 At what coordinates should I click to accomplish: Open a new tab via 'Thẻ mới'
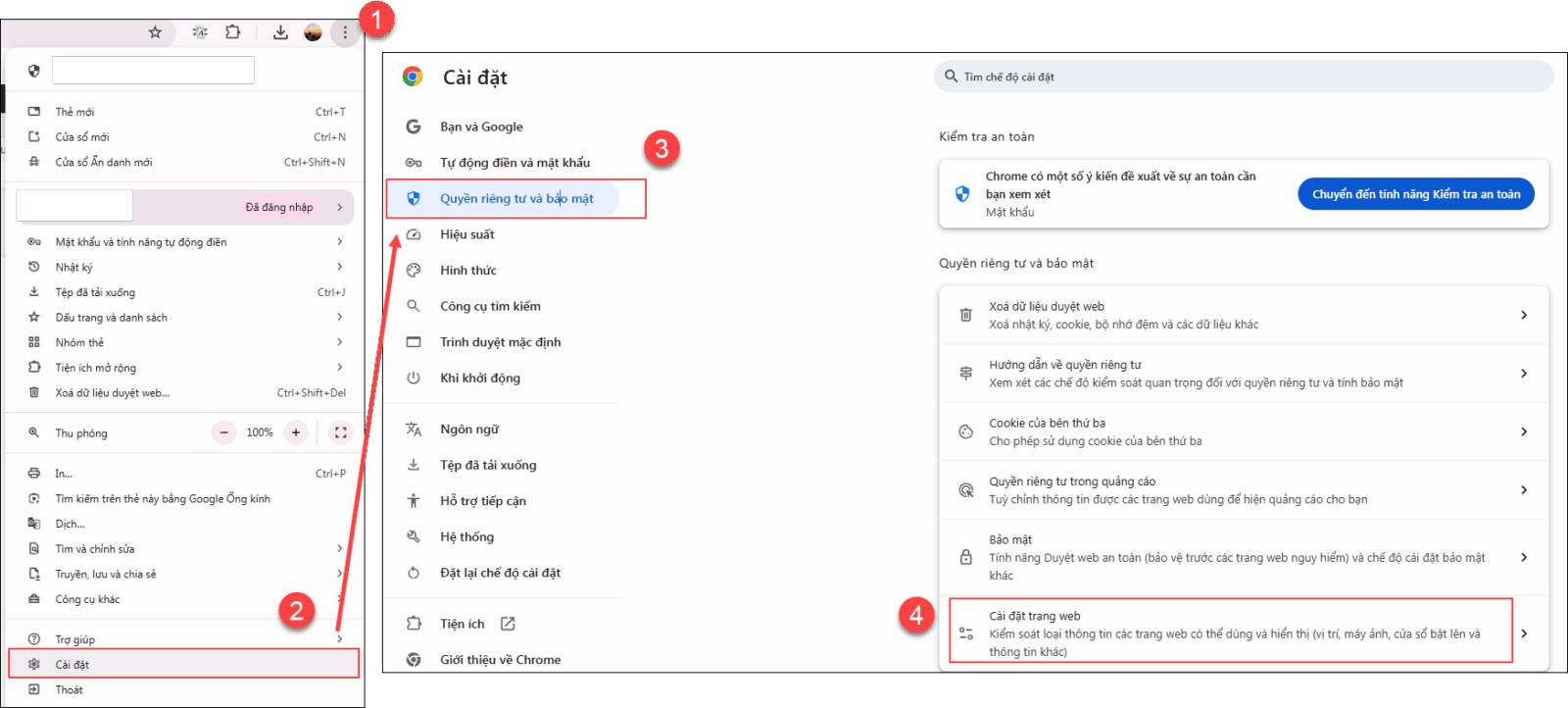[x=186, y=112]
